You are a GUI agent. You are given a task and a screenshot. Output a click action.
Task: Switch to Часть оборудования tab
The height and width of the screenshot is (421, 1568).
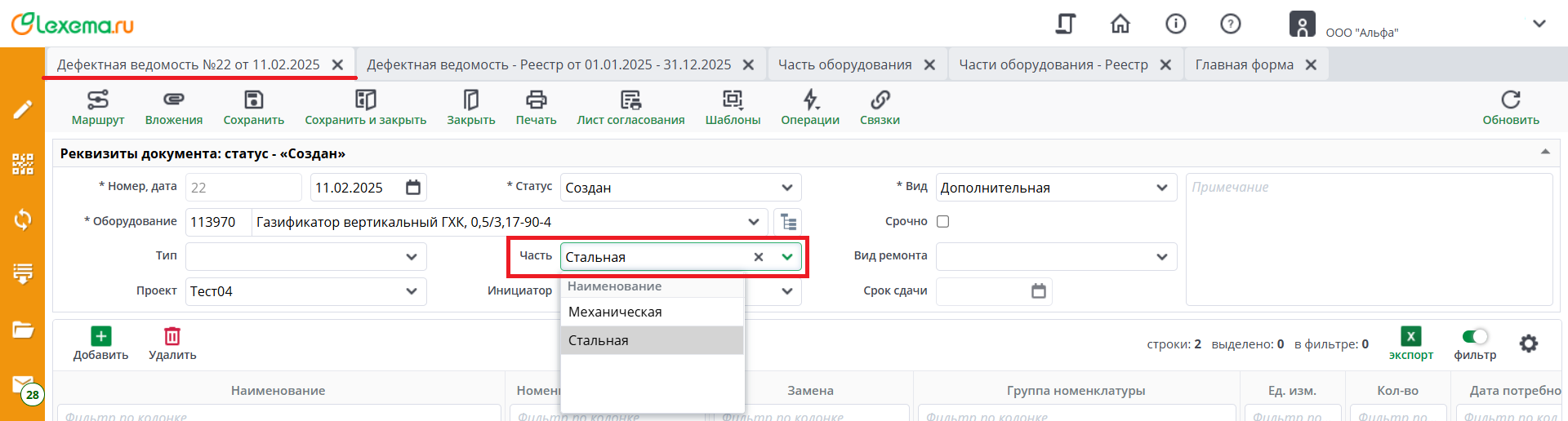coord(844,64)
